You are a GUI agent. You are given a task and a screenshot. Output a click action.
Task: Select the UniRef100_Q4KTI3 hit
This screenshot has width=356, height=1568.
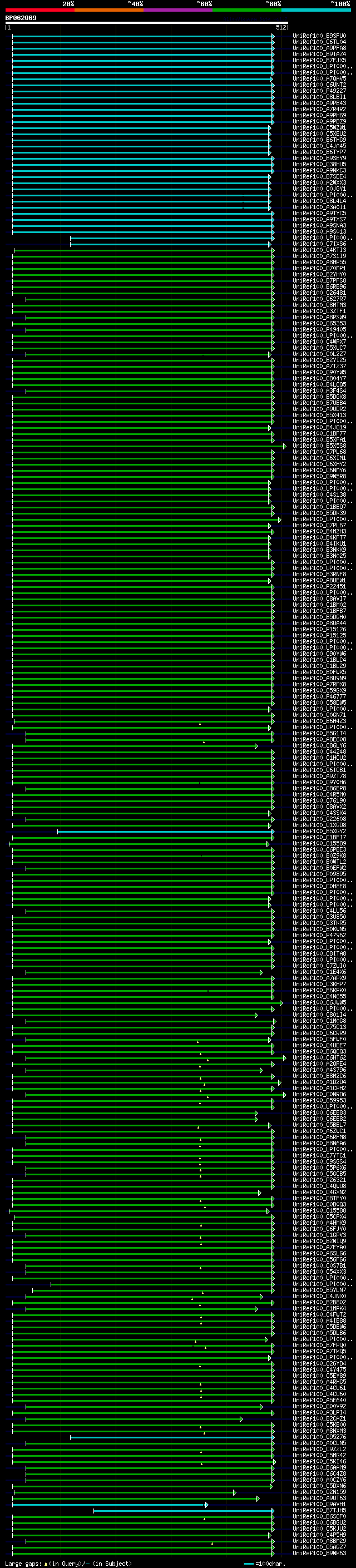click(x=319, y=250)
